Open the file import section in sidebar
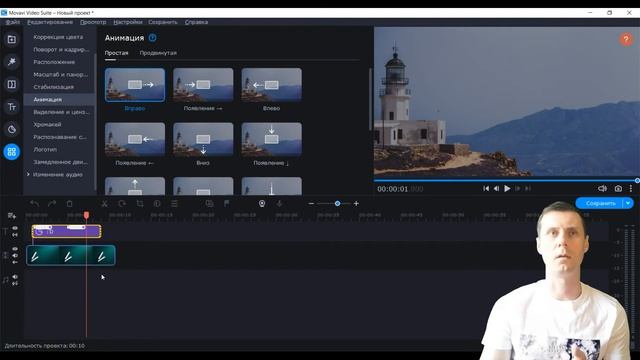The image size is (640, 360). (x=11, y=40)
